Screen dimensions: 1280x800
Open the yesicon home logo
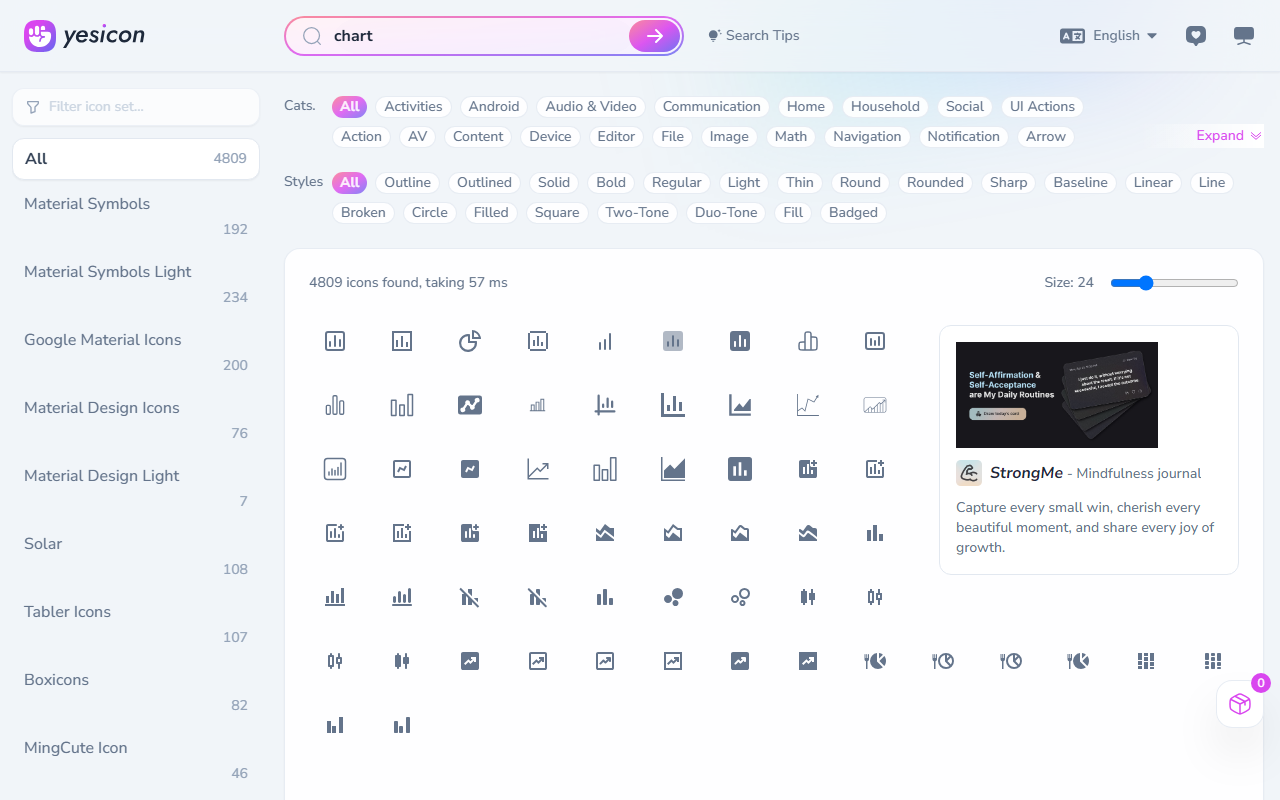tap(85, 36)
